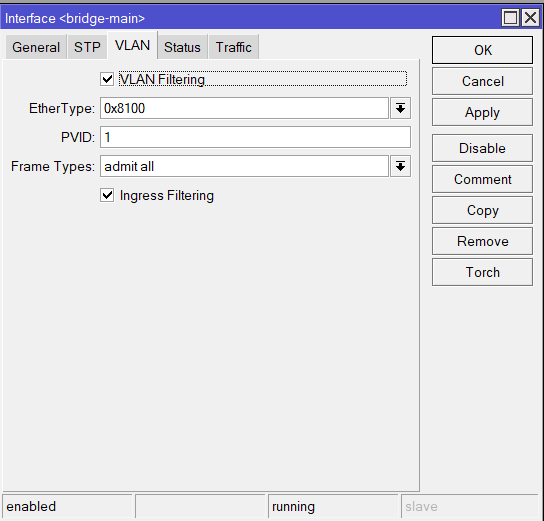Expand the EtherType dropdown arrow

pyautogui.click(x=400, y=108)
